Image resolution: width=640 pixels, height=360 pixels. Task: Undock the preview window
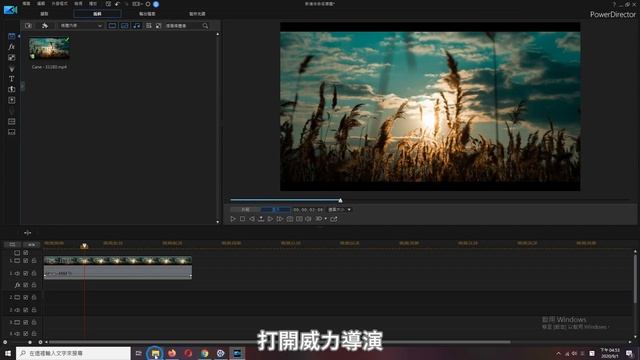click(334, 219)
